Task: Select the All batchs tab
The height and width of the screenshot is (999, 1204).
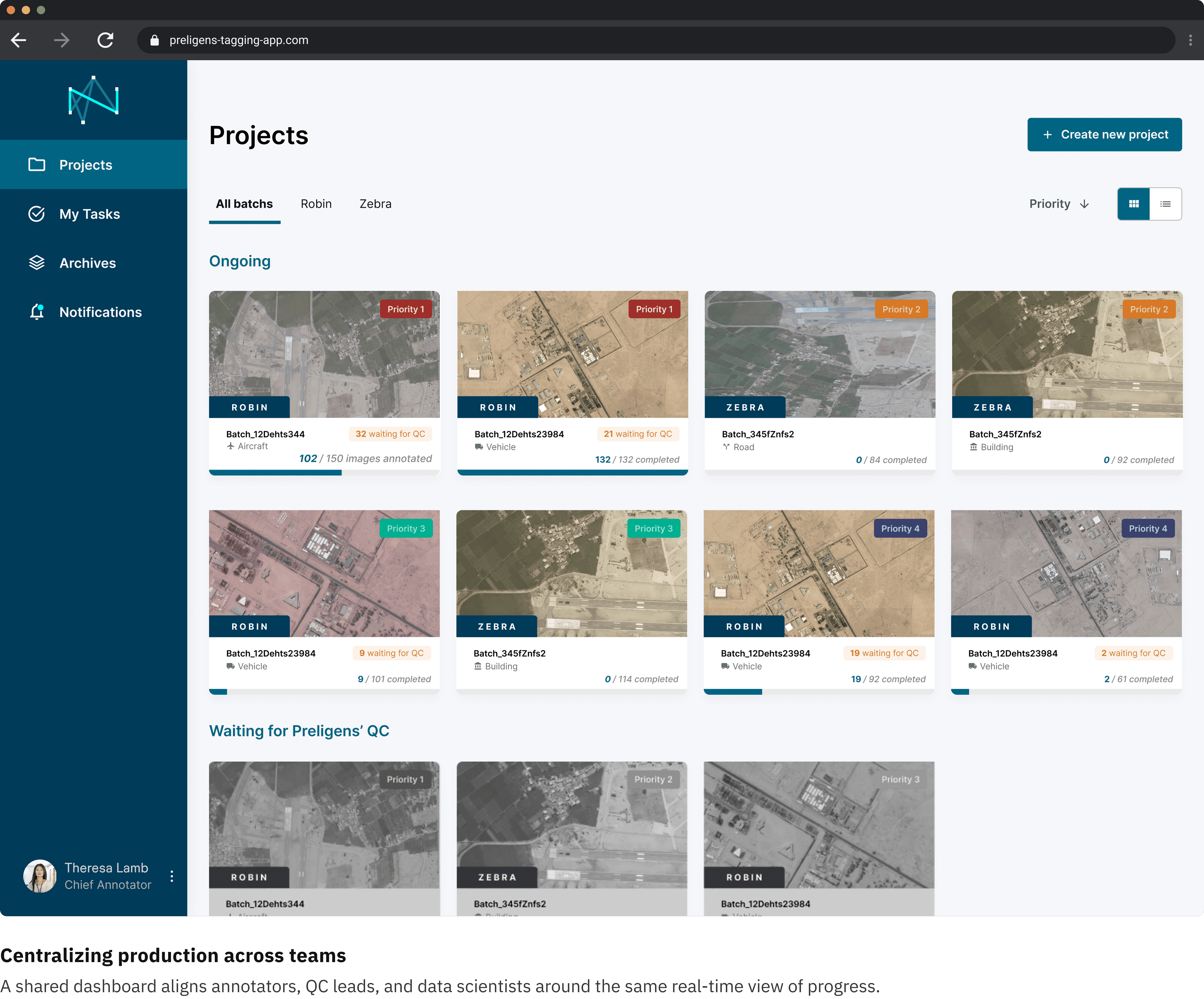Action: (244, 204)
